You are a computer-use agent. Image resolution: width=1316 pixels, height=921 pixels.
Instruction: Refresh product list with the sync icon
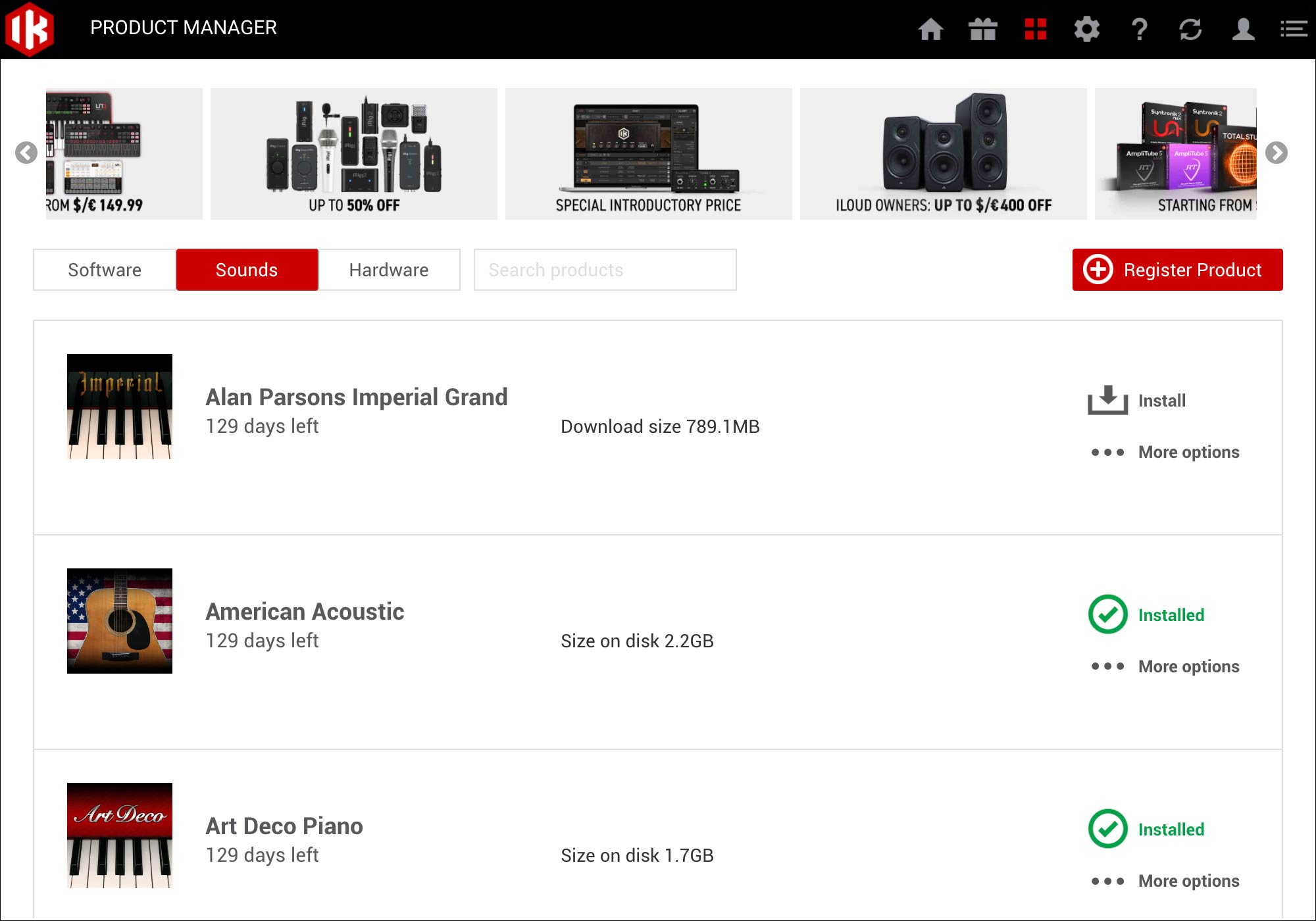pos(1190,29)
